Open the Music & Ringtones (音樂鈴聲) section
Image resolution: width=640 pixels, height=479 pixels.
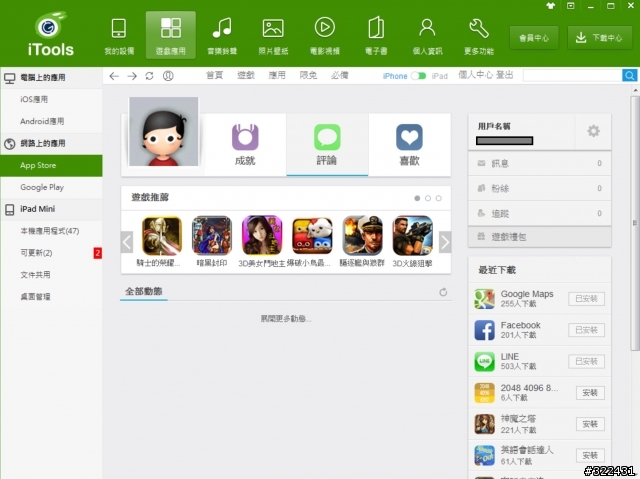[x=222, y=36]
